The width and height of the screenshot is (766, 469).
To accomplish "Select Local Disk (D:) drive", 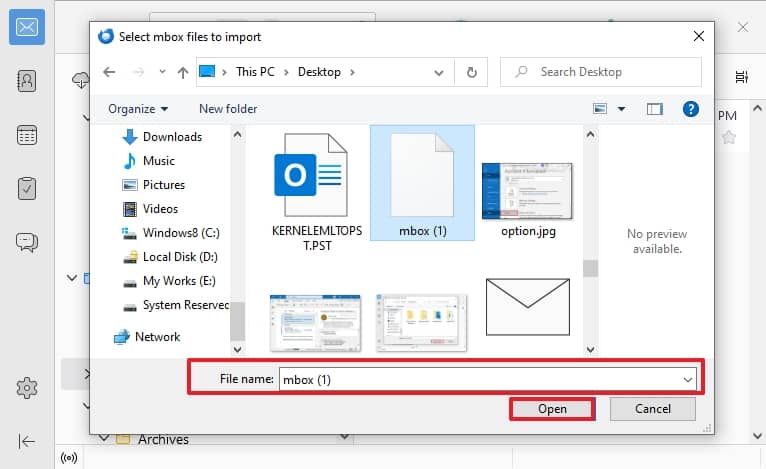I will click(x=170, y=256).
